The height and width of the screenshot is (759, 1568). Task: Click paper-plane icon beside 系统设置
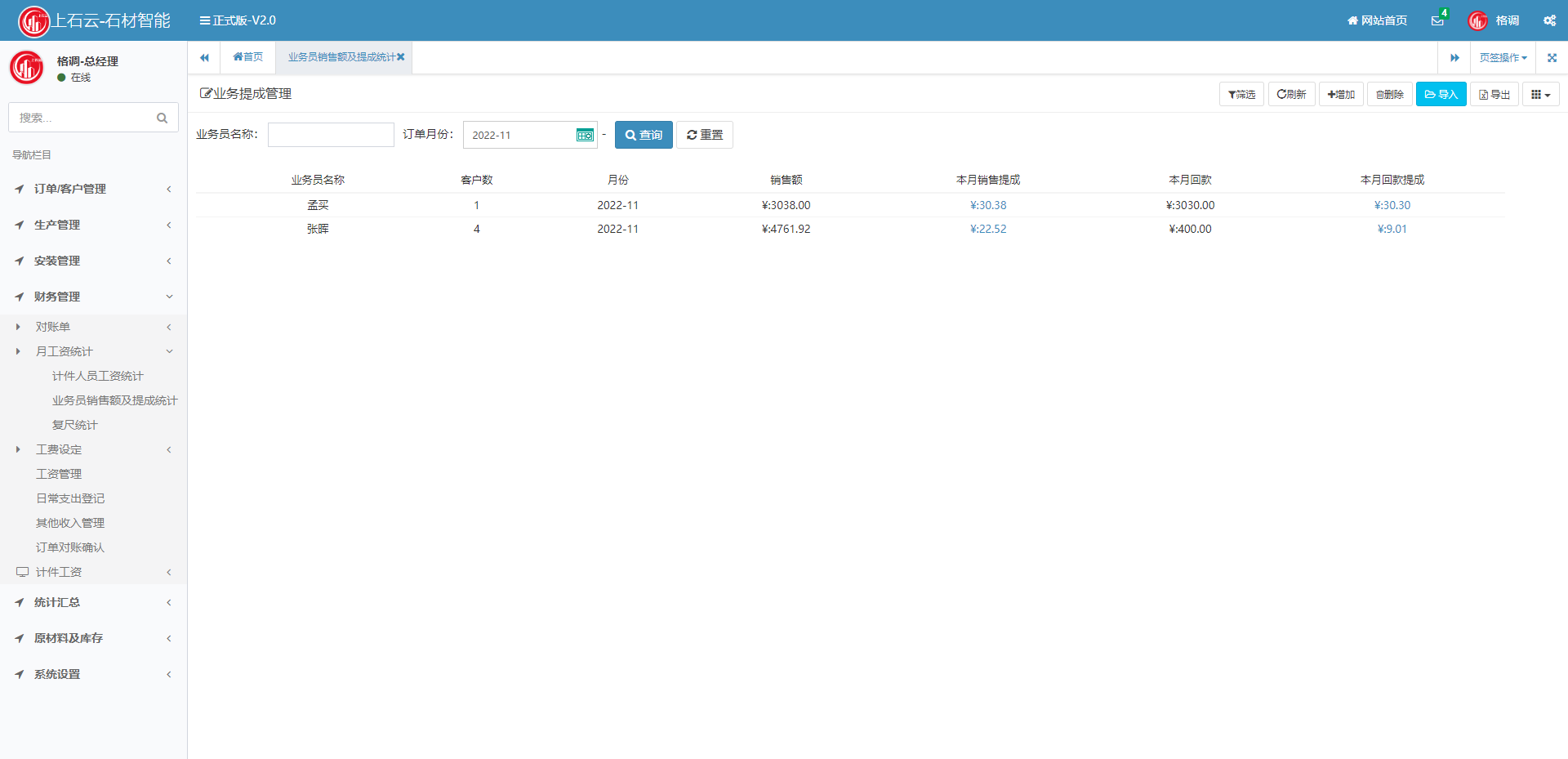pos(20,674)
